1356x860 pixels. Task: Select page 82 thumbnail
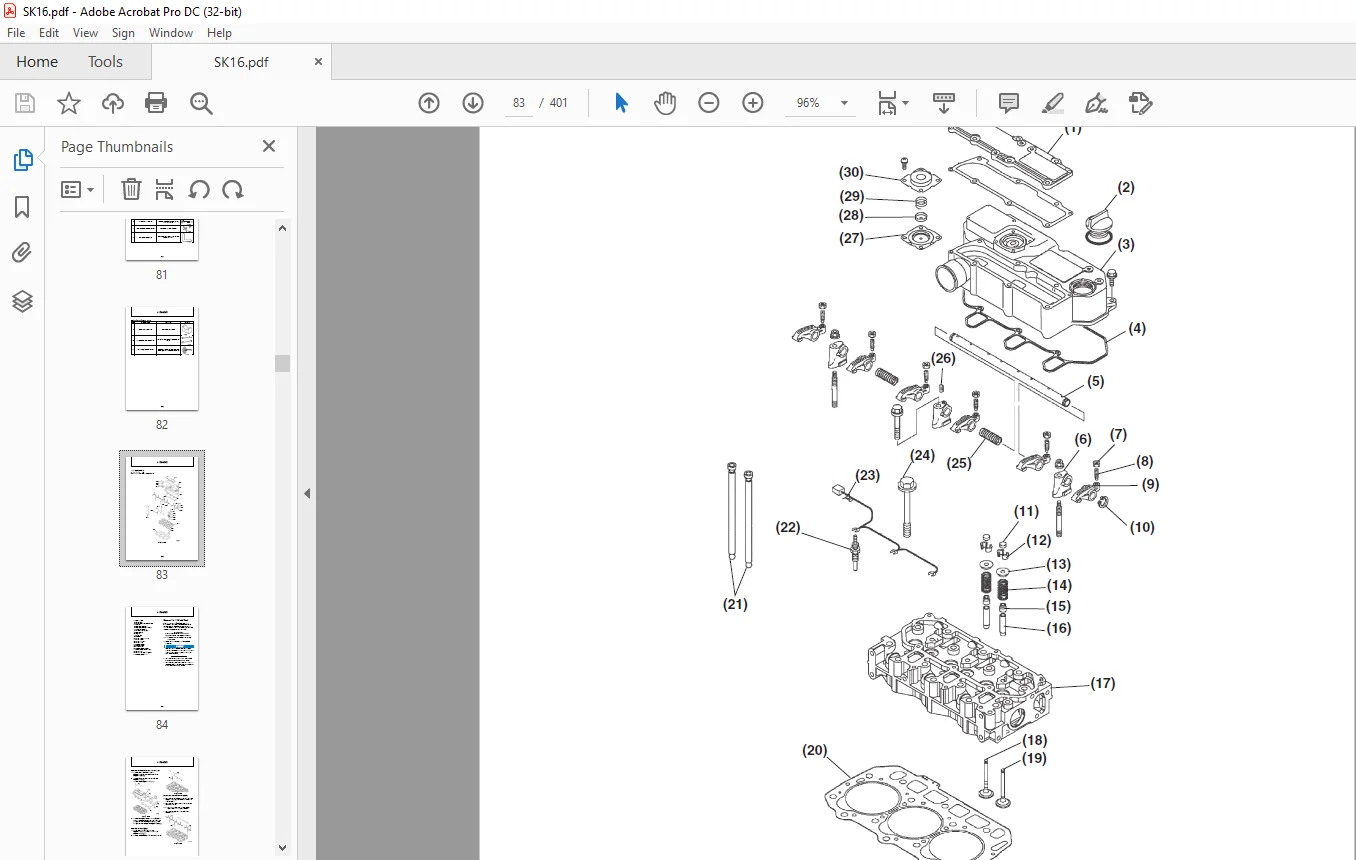(162, 359)
